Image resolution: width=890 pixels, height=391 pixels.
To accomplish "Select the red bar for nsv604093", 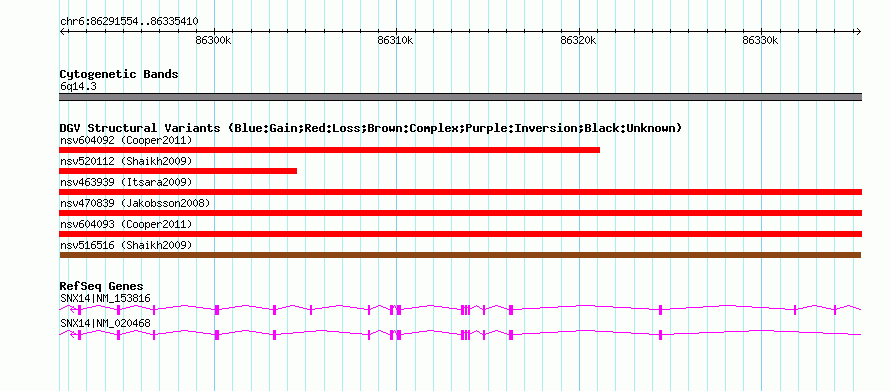I will [x=461, y=234].
